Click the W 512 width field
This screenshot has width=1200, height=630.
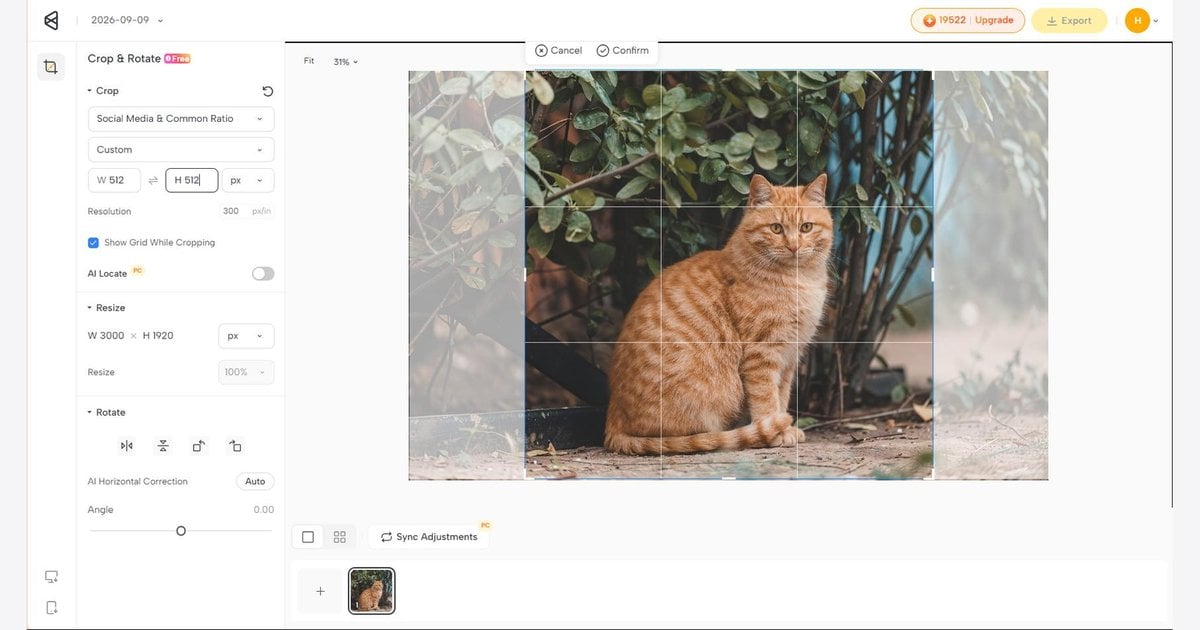click(x=114, y=180)
